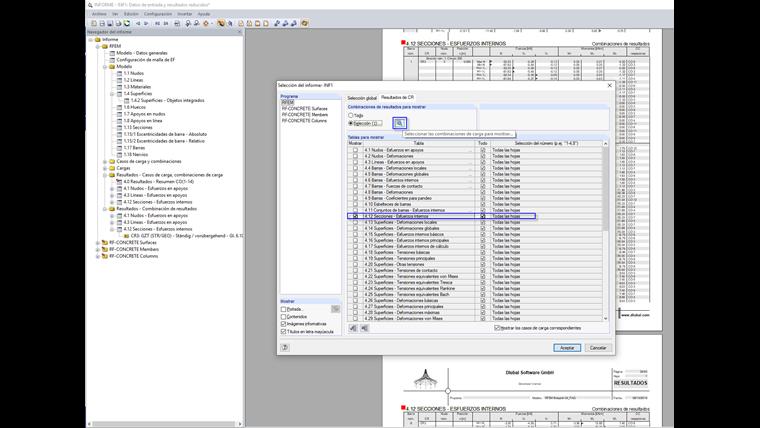This screenshot has height=428, width=760.
Task: Click the magnifier icon for load combination selection
Action: coord(399,123)
